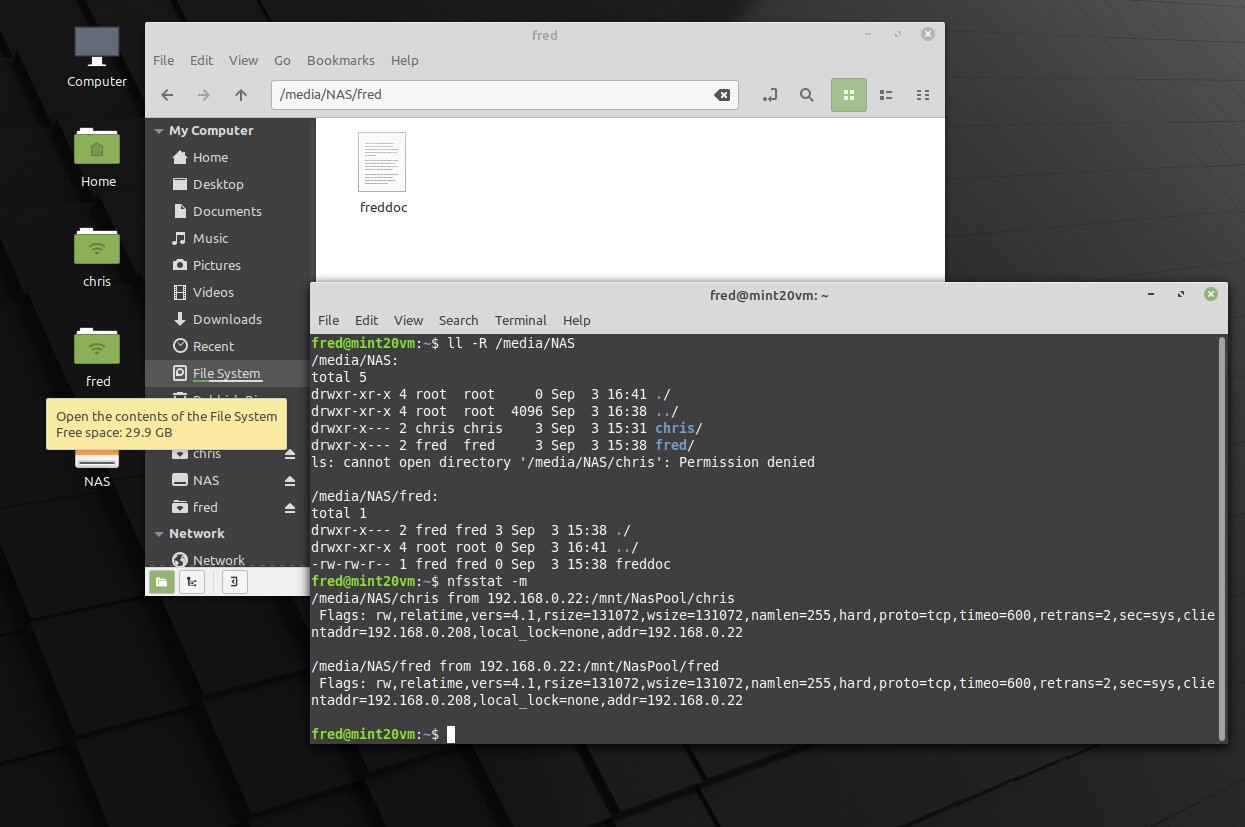Viewport: 1245px width, 827px height.
Task: Click the "nfsstat -m" command in terminal
Action: click(x=488, y=581)
